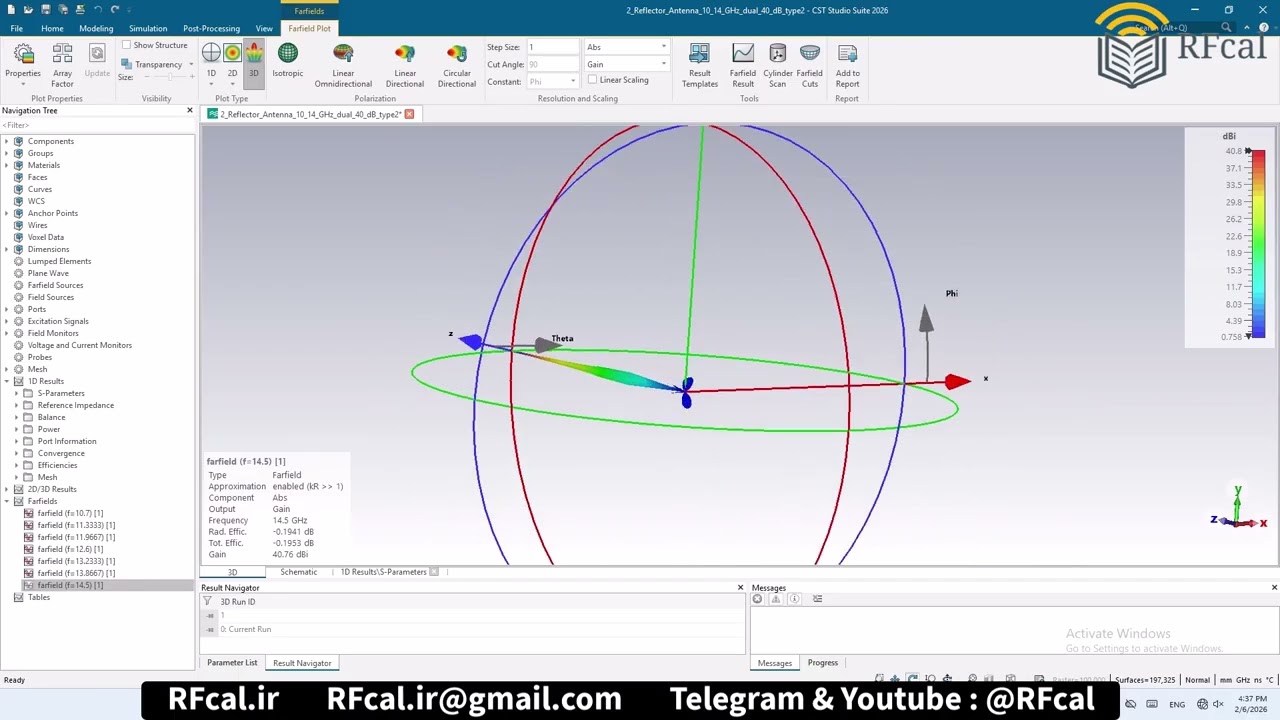
Task: Select the Efficiencies folder
Action: click(57, 465)
